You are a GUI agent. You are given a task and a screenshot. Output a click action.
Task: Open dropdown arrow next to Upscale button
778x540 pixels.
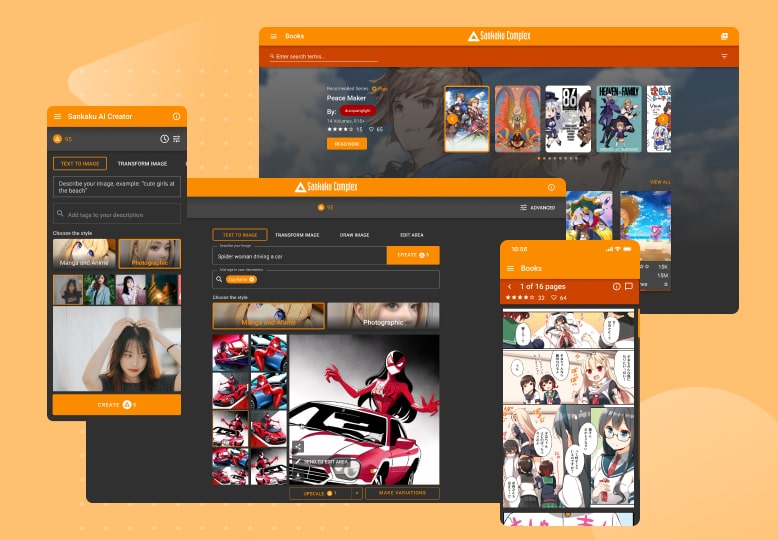click(357, 493)
